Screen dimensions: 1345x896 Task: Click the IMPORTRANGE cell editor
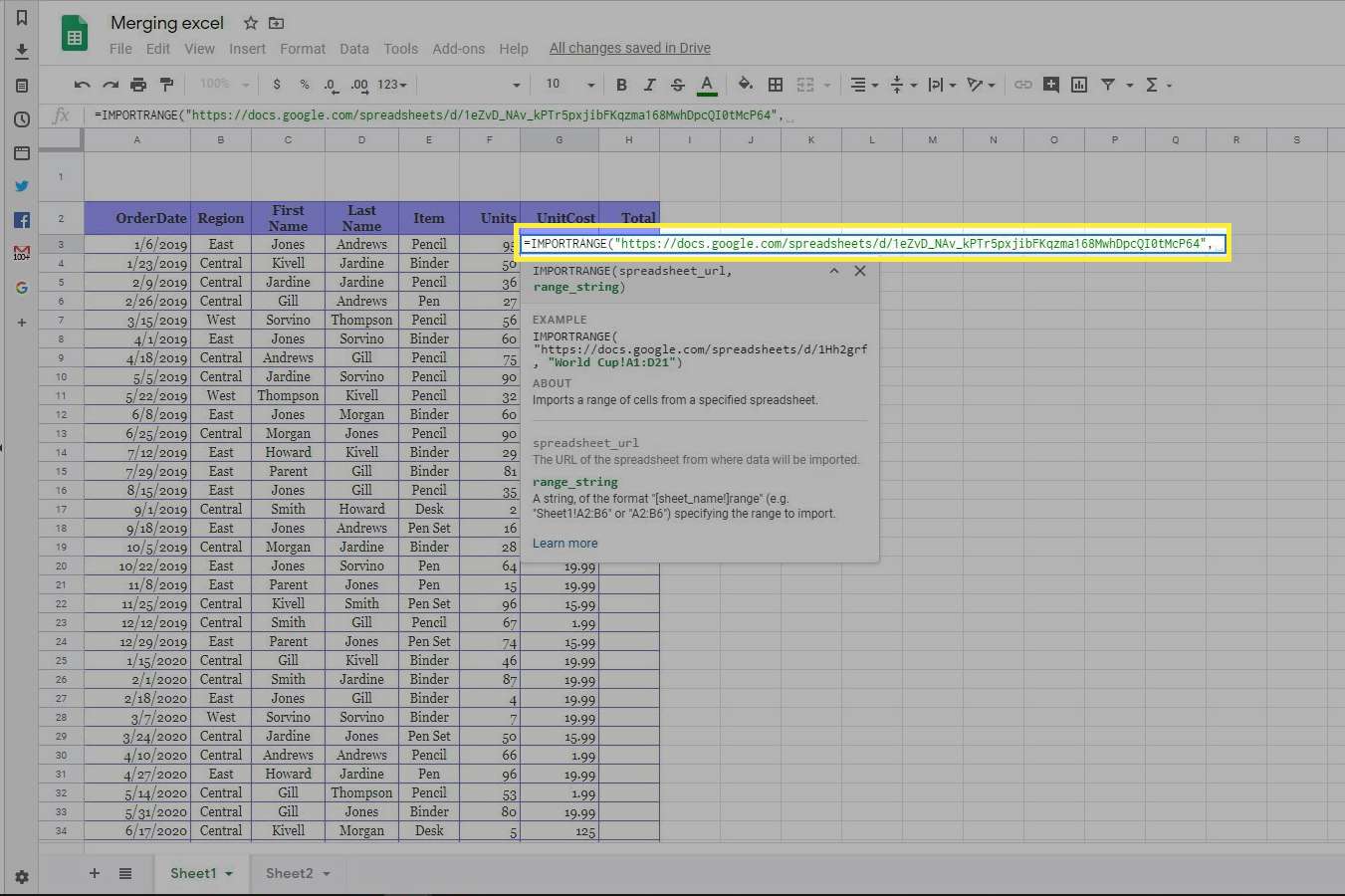click(873, 243)
